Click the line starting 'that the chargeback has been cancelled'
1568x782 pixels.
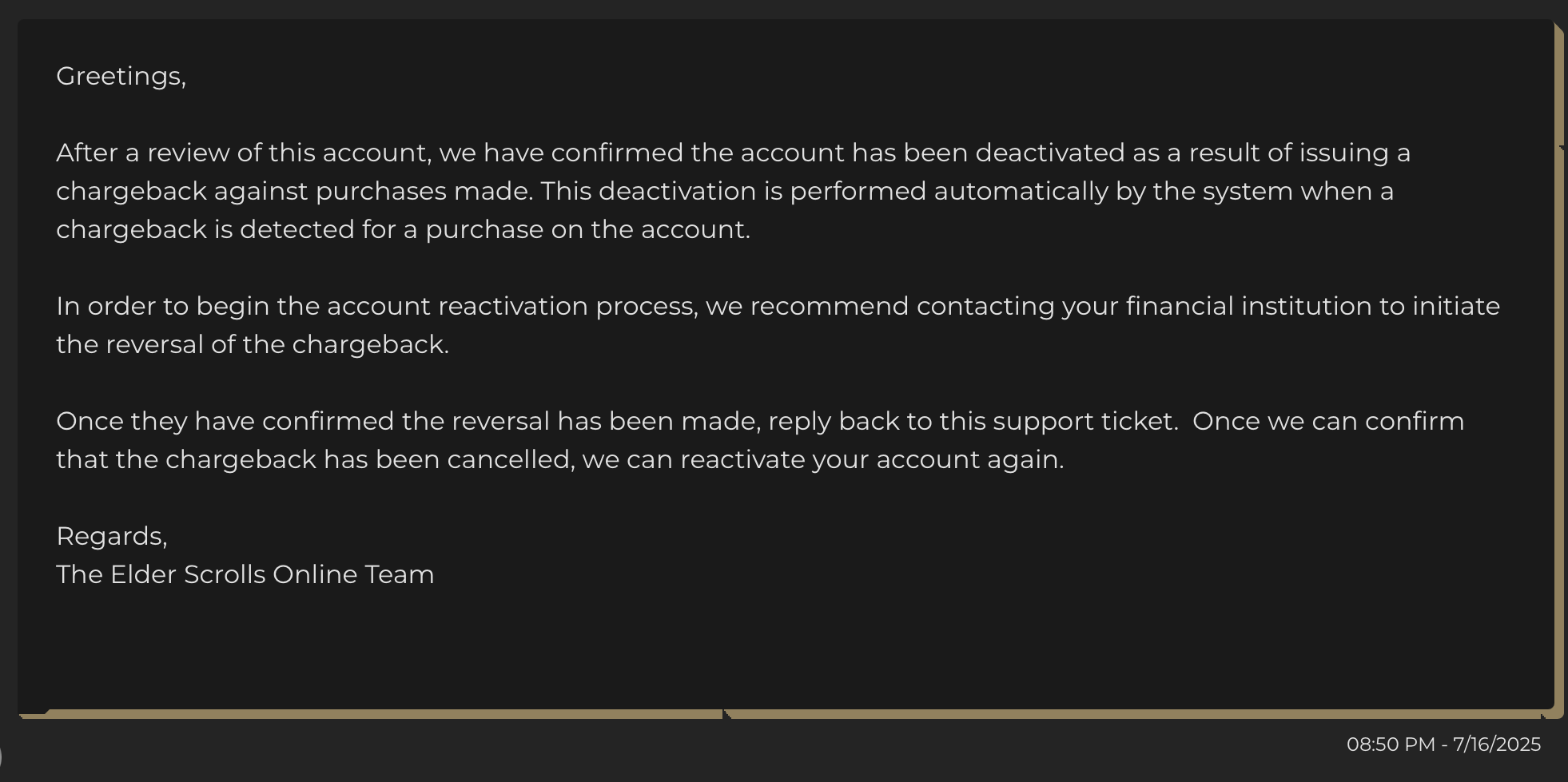pos(559,460)
